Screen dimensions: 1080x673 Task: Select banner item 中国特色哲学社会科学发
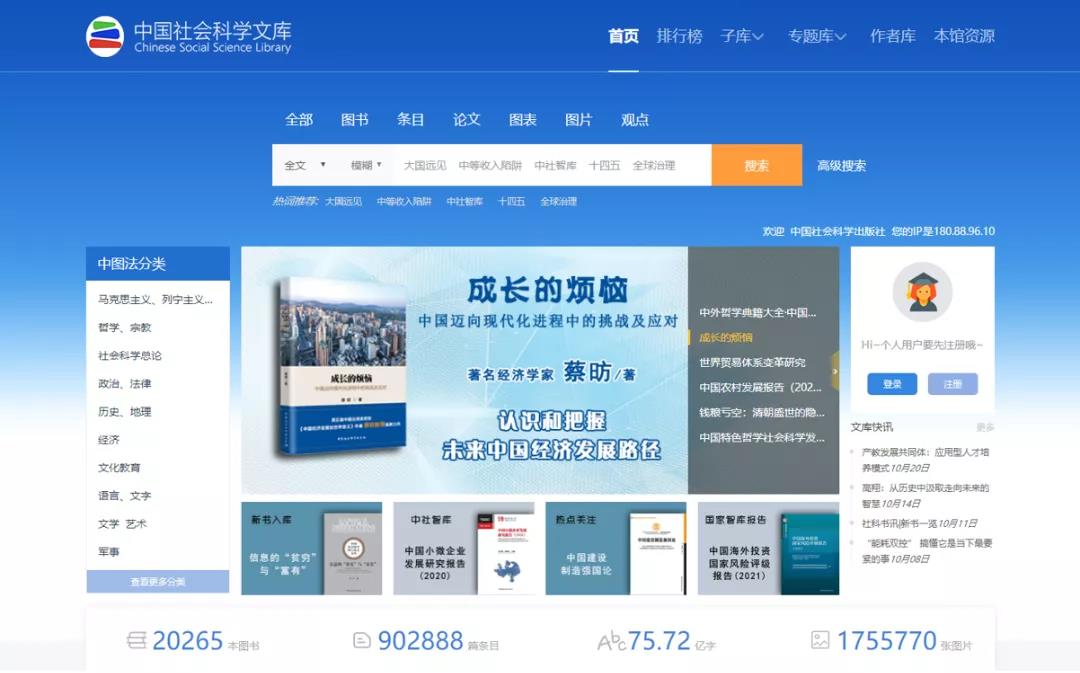(x=762, y=437)
